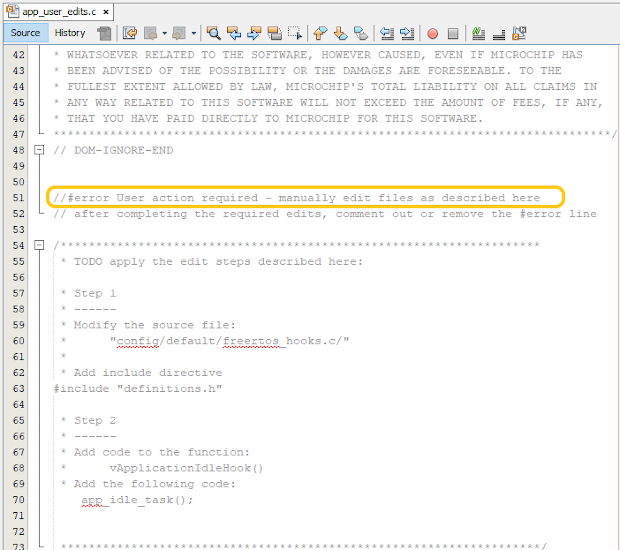Click the 'WHATSOEVER RELATED TO THE SOFTWARE' line

point(318,55)
